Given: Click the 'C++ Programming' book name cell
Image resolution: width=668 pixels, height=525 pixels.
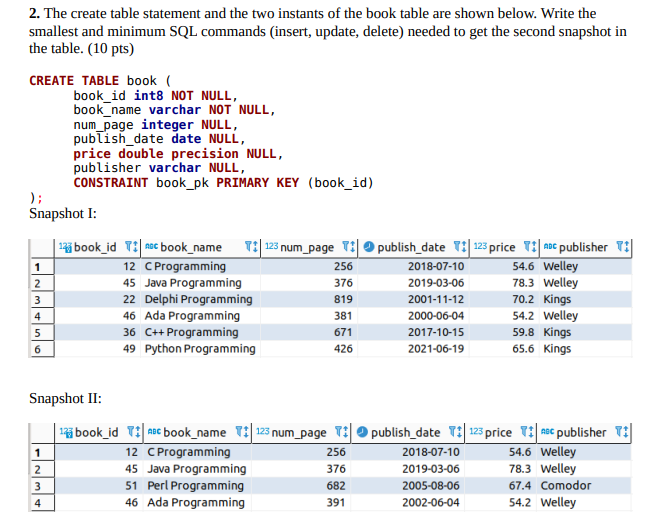Looking at the screenshot, I should [x=200, y=332].
